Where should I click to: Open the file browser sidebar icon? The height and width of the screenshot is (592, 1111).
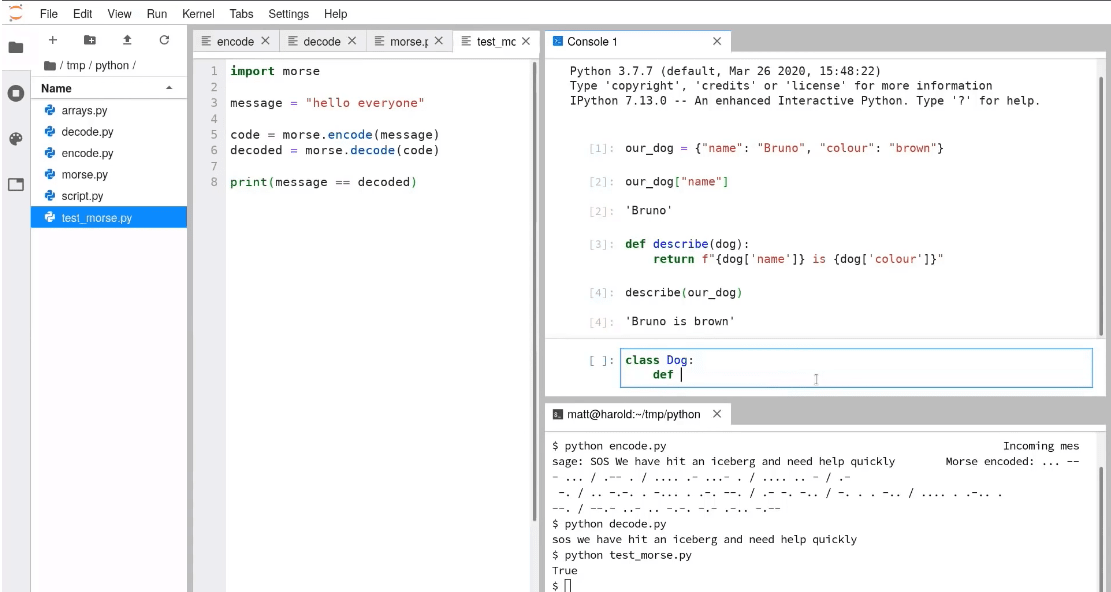click(14, 45)
